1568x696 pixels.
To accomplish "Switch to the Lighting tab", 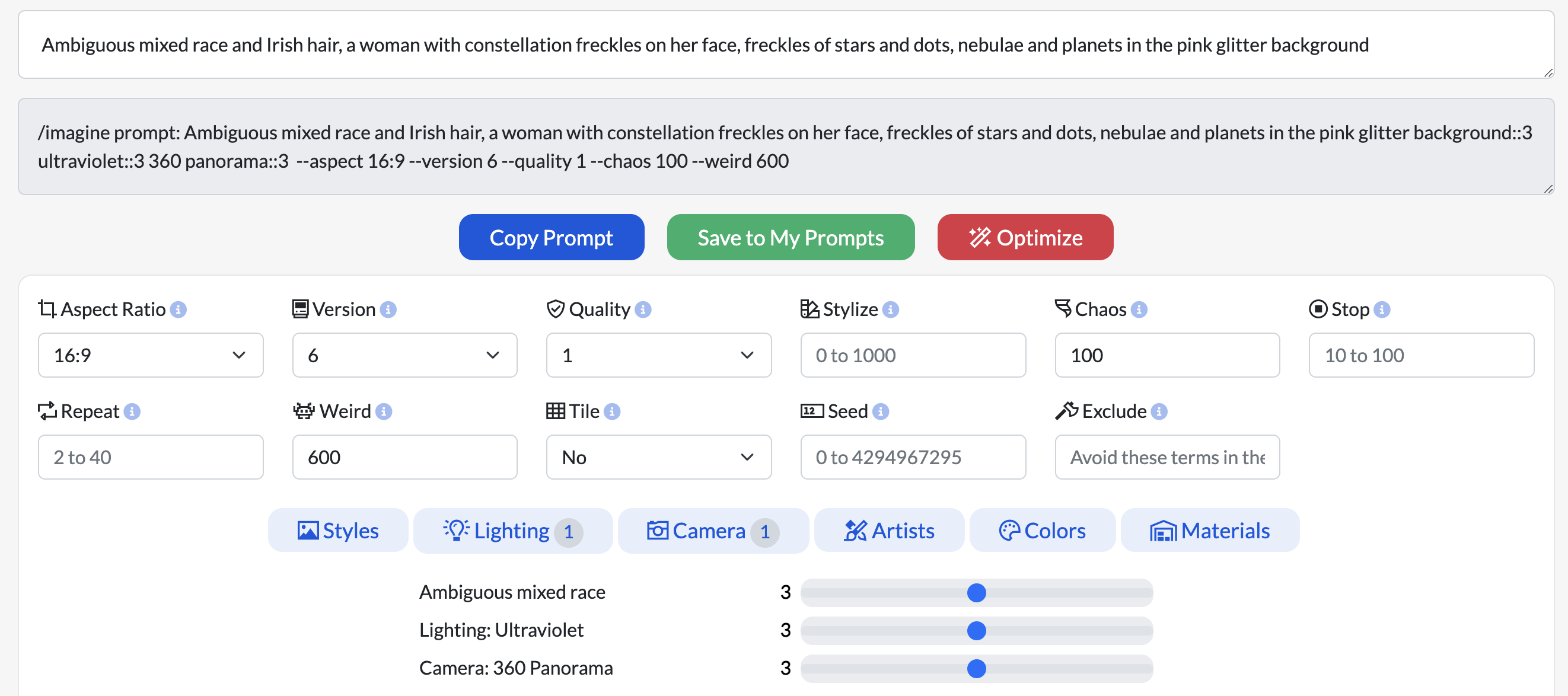I will tap(512, 531).
